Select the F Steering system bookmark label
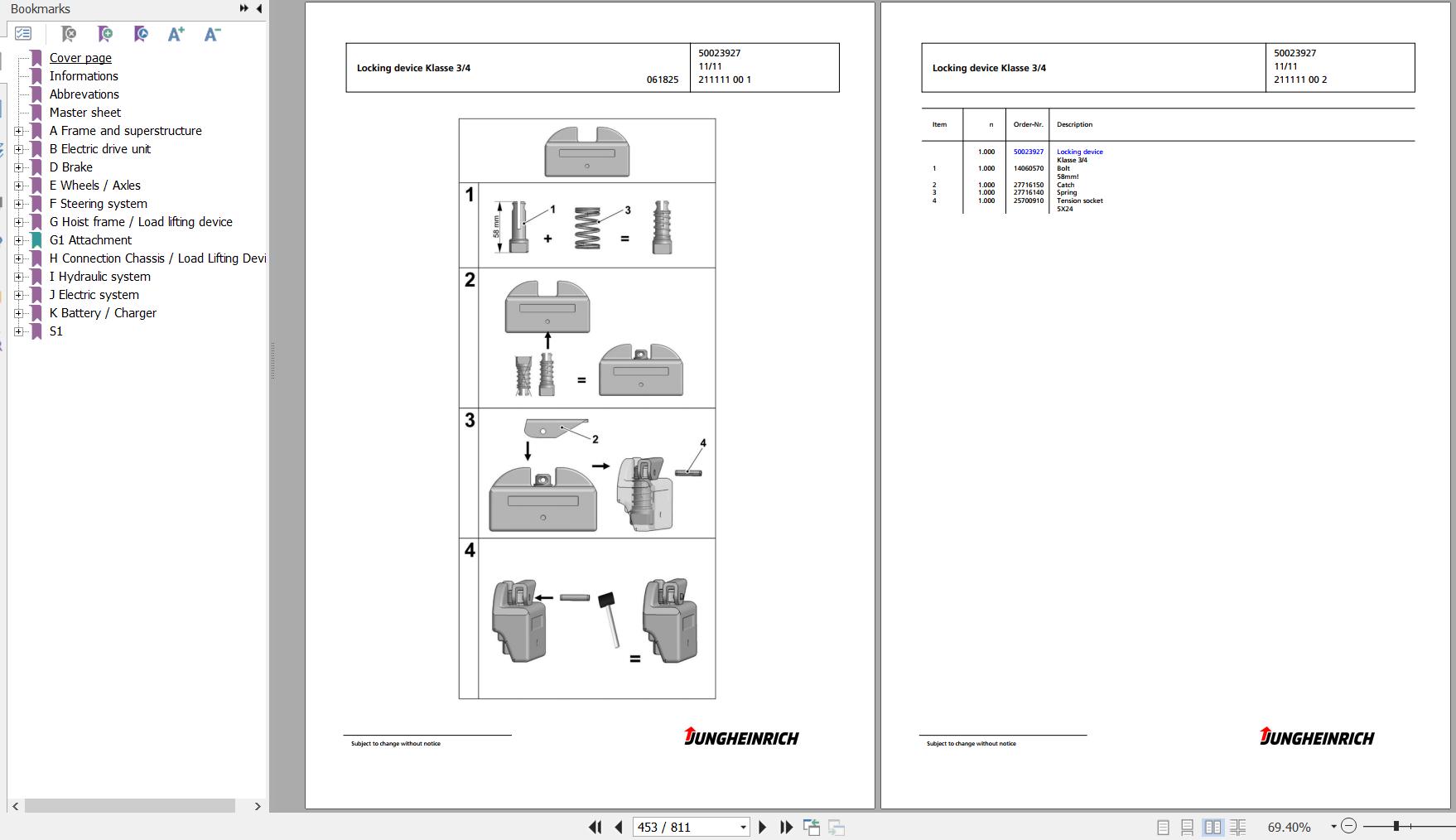 [x=98, y=204]
